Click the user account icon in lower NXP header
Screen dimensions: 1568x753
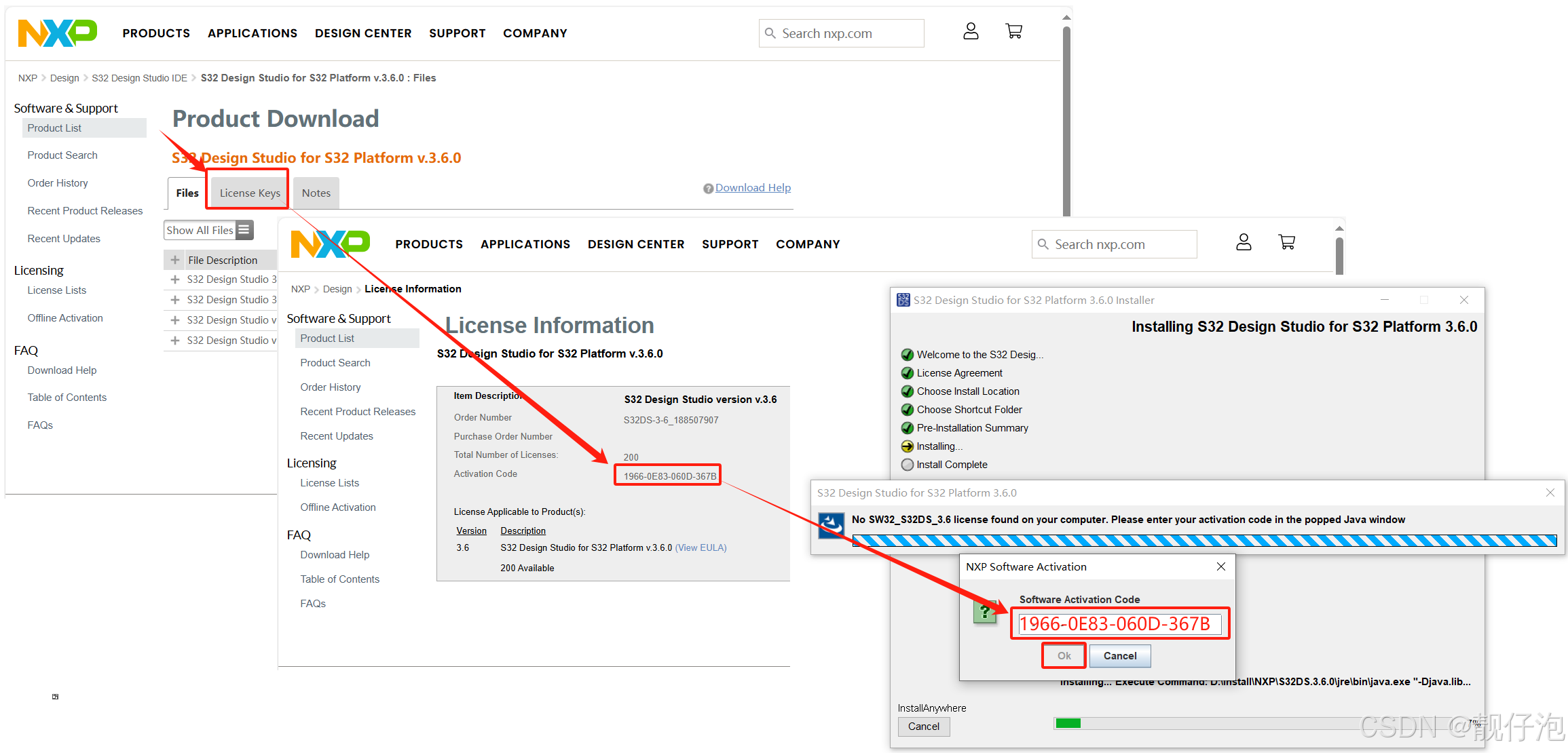1244,242
